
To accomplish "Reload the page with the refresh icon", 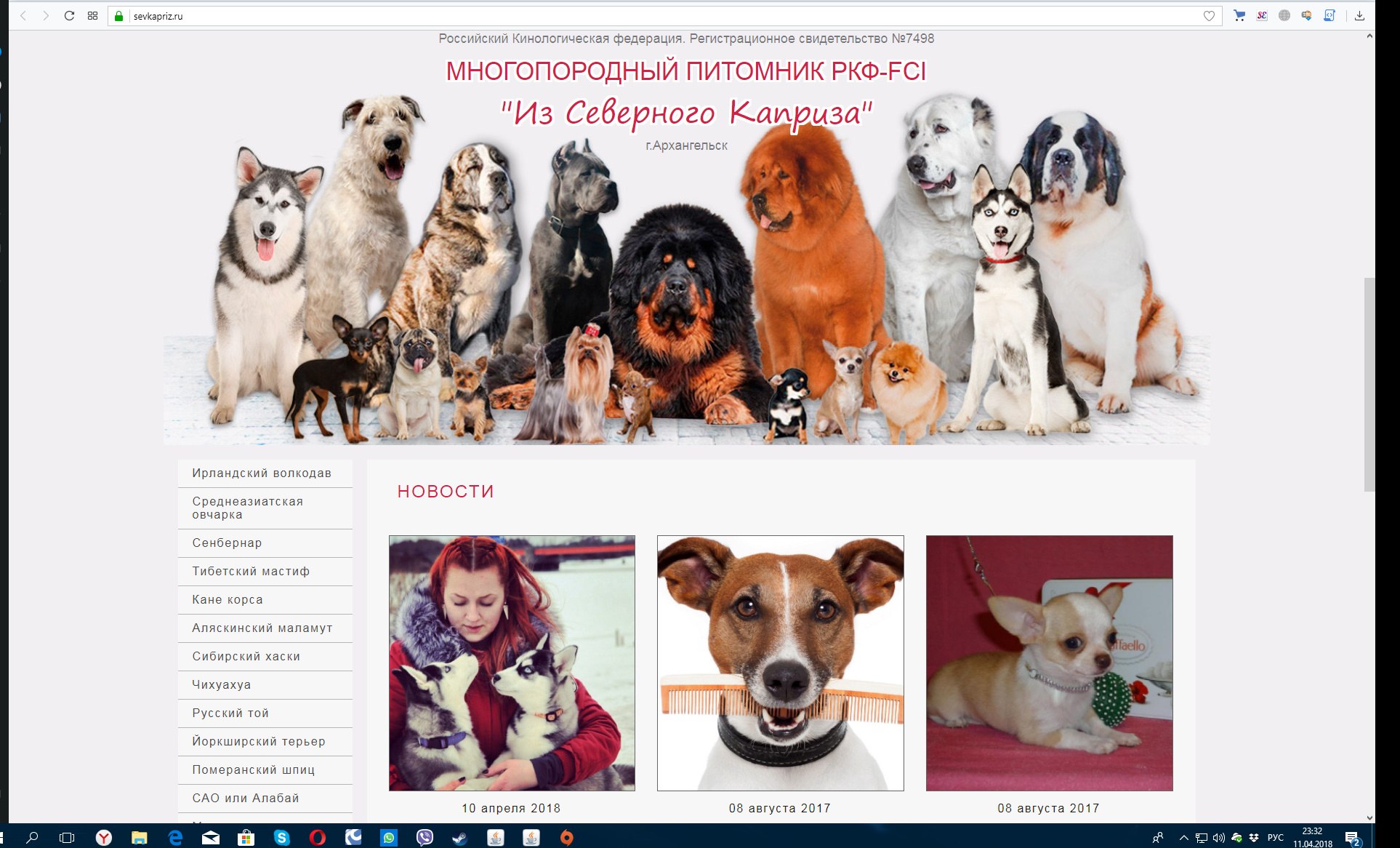I will (69, 15).
